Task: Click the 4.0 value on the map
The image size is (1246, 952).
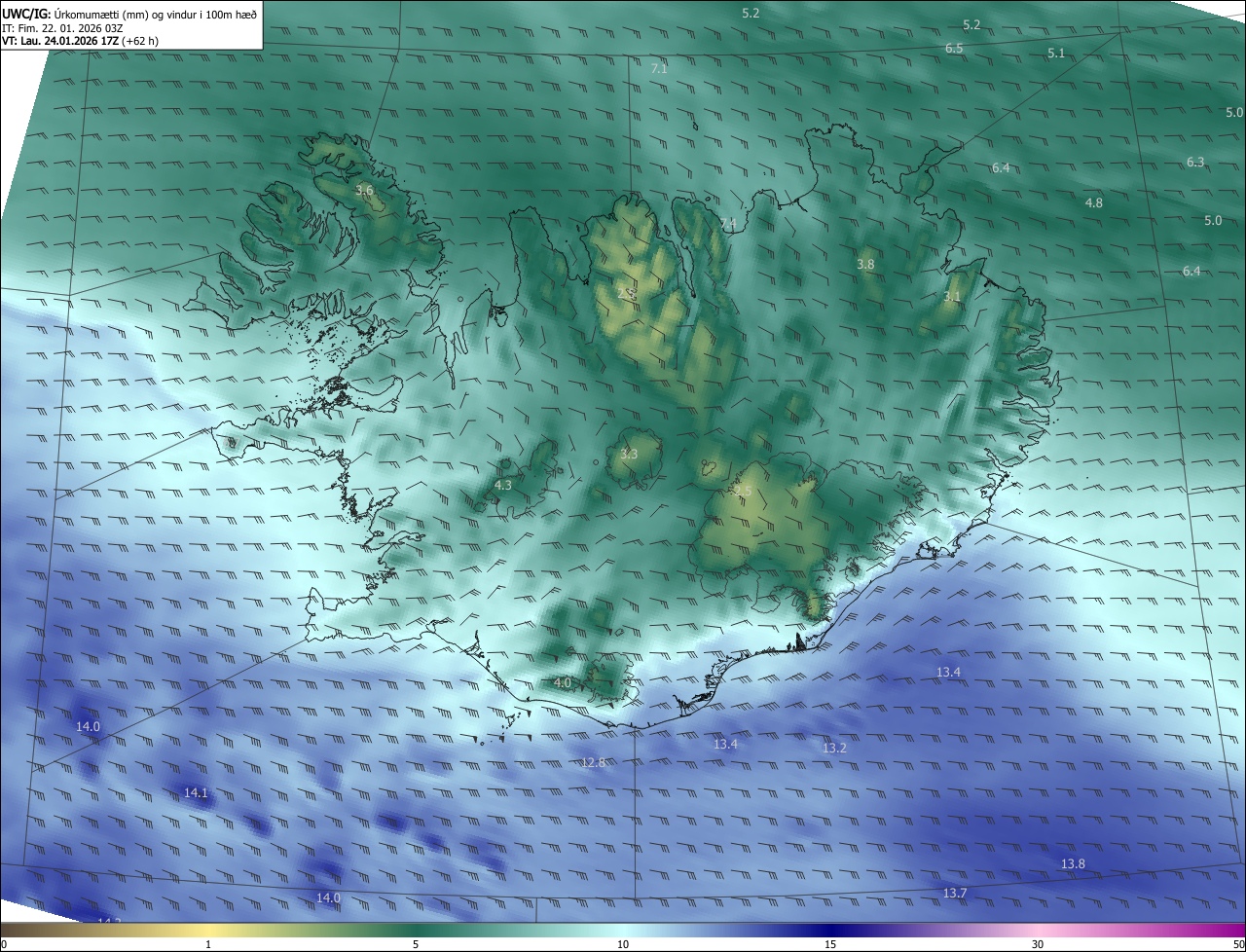Action: 563,683
